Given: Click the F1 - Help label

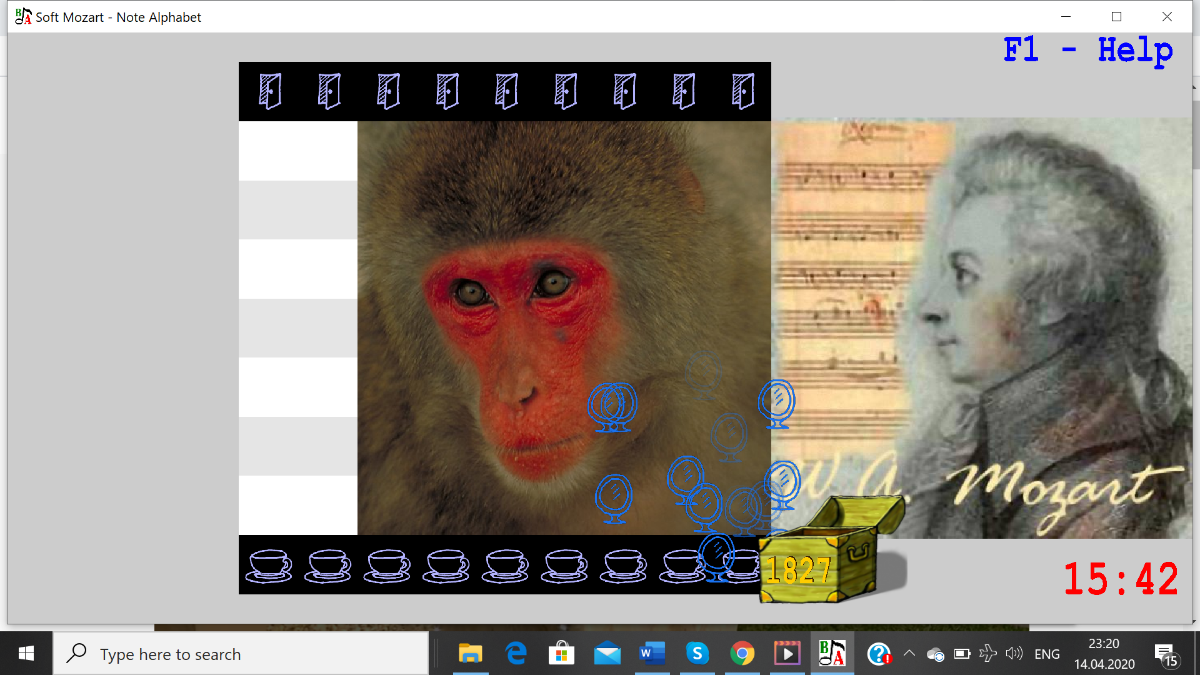Looking at the screenshot, I should [1088, 50].
